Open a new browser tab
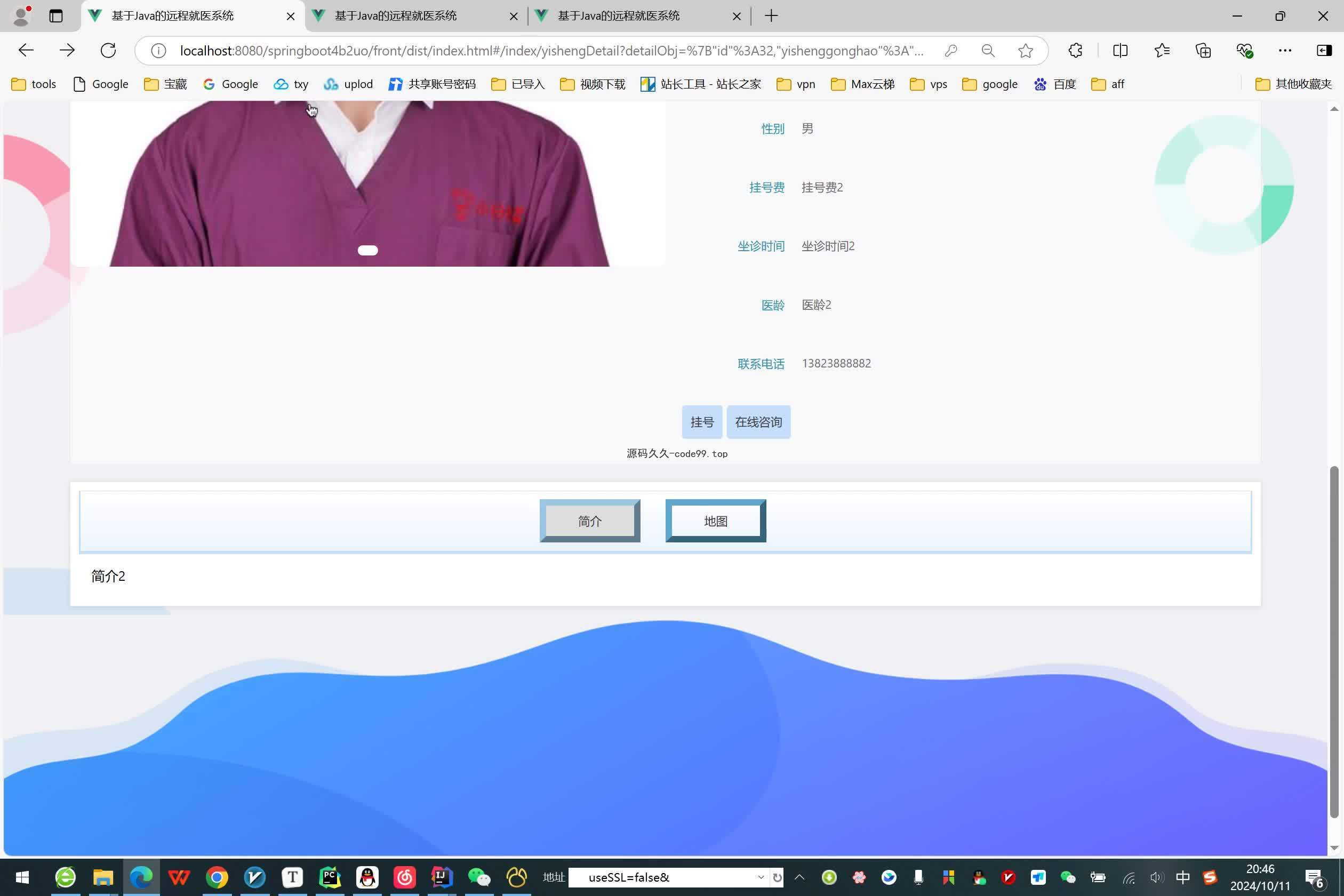 pyautogui.click(x=771, y=15)
